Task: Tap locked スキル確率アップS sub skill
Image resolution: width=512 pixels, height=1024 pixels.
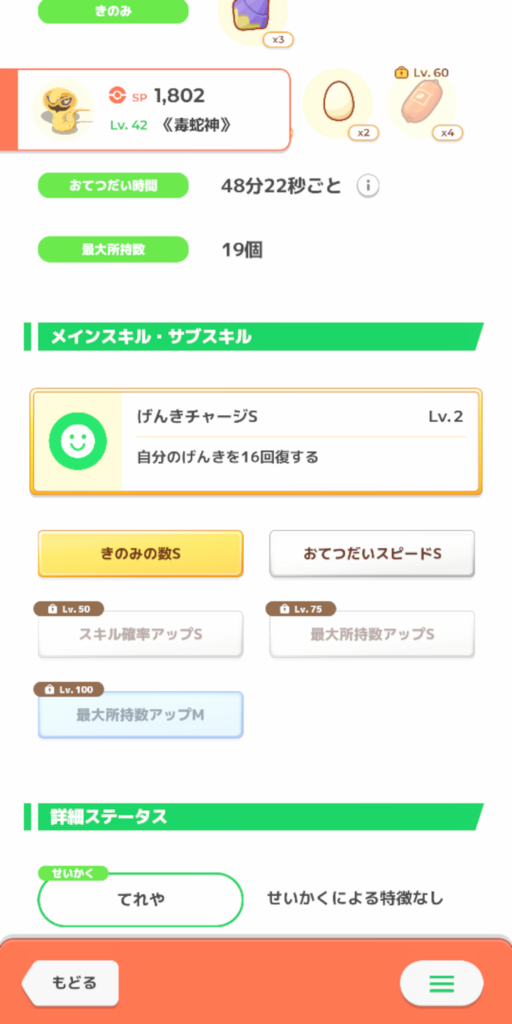Action: (x=140, y=633)
